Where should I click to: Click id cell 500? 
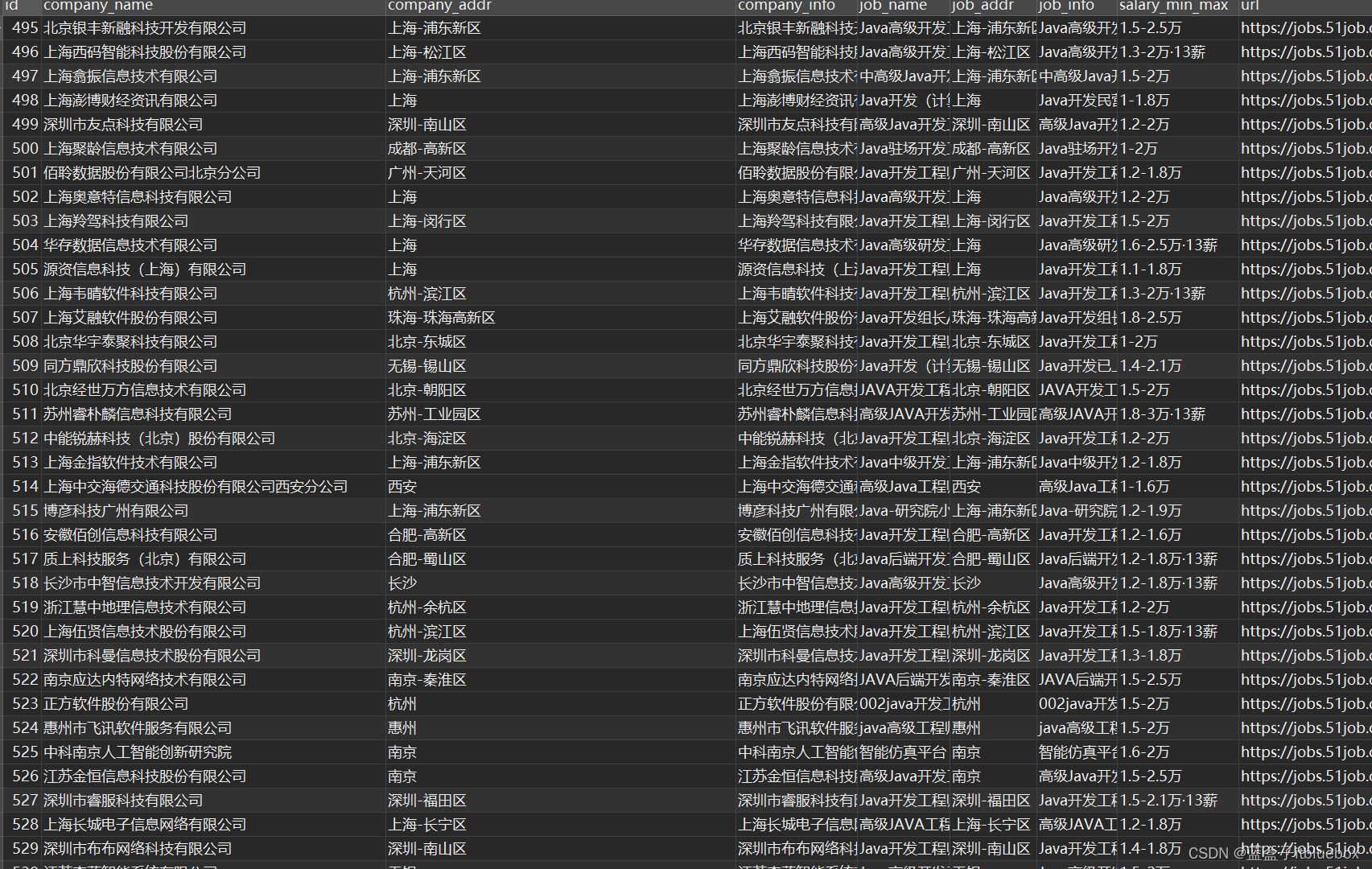point(25,149)
